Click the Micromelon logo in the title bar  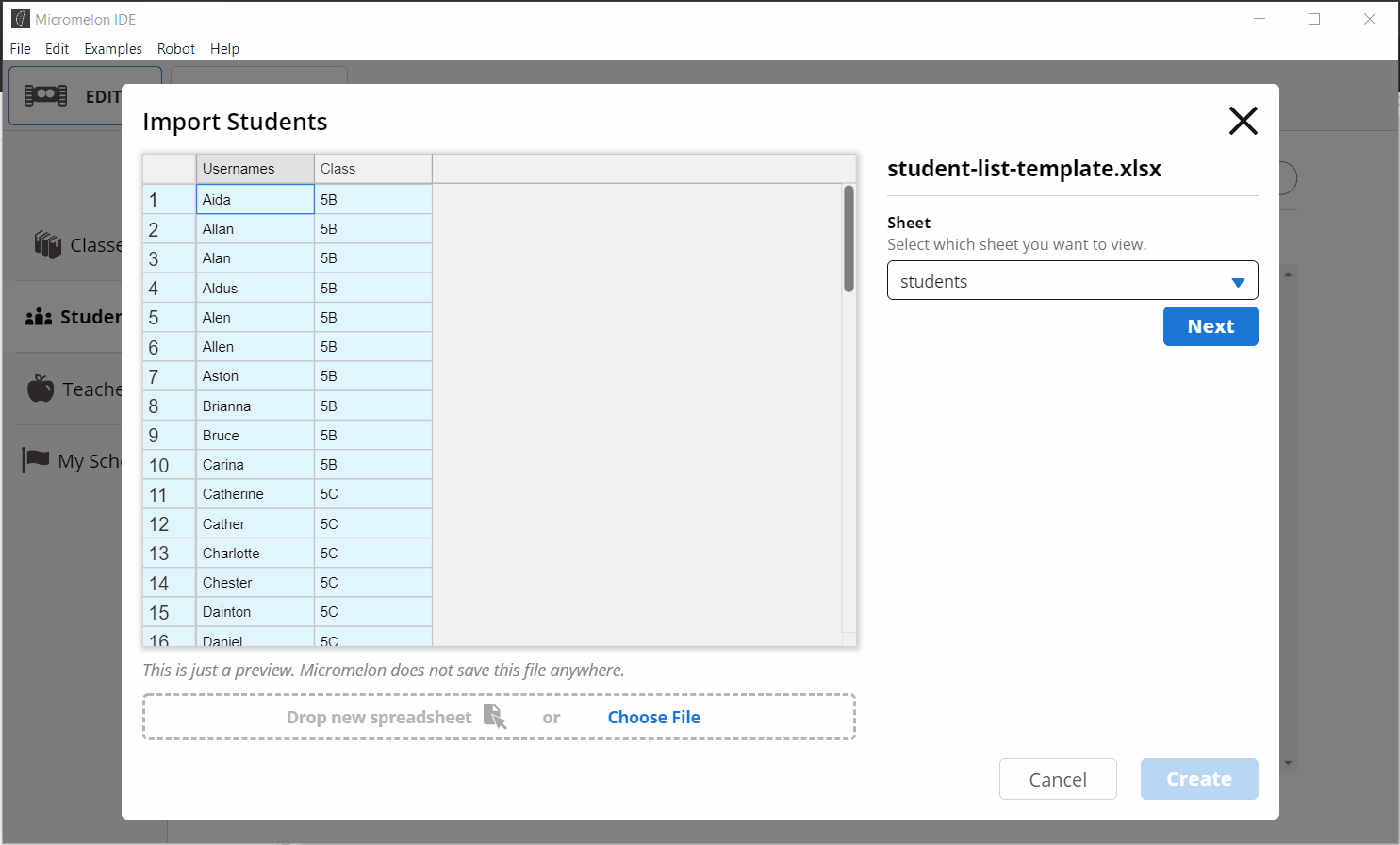[x=23, y=19]
